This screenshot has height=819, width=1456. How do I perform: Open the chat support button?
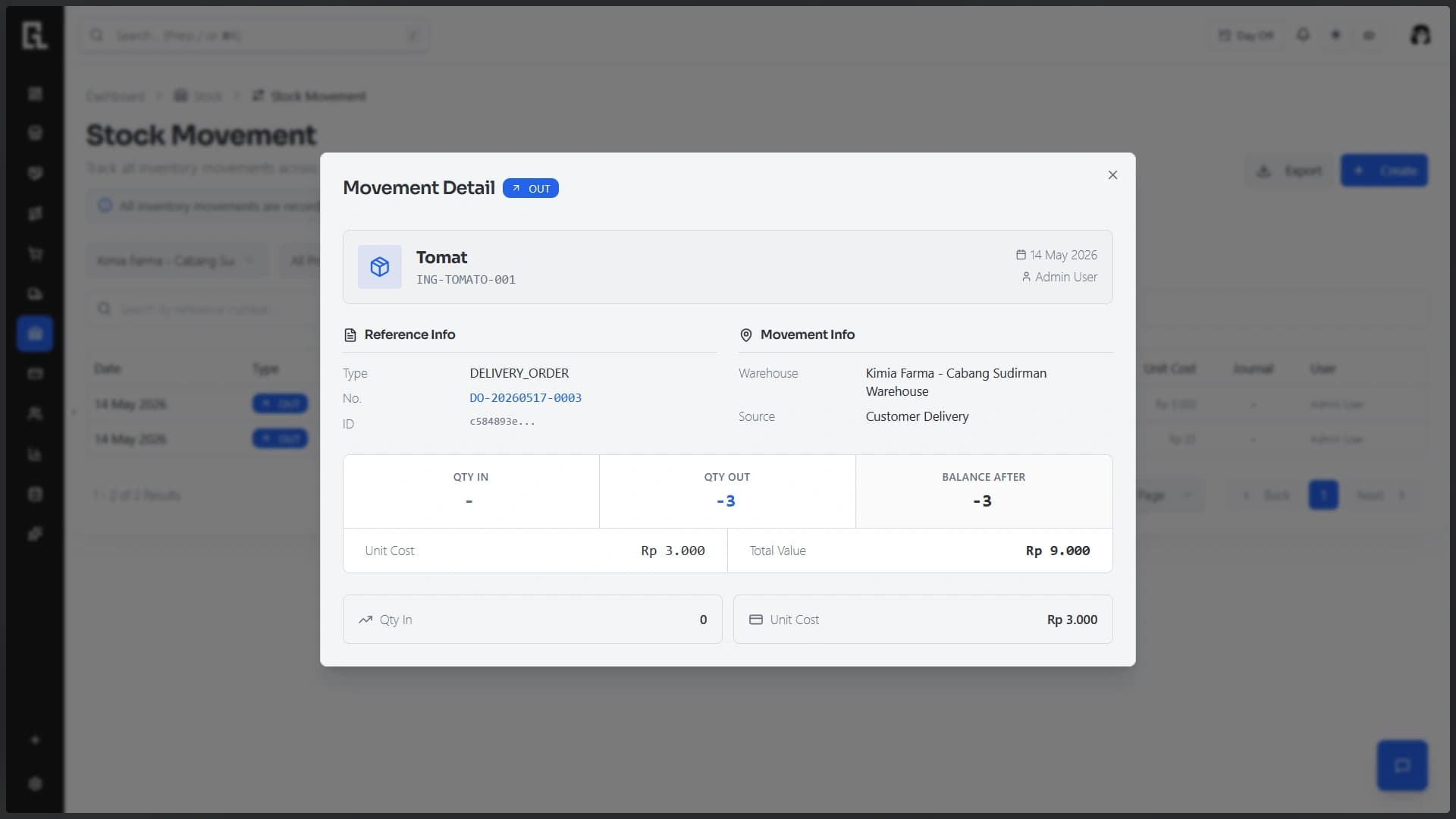coord(1402,765)
